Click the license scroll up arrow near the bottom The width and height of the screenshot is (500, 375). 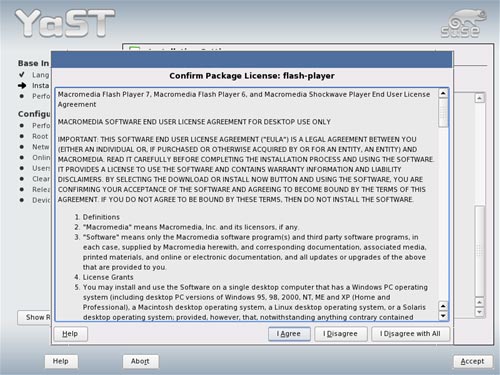[x=443, y=306]
